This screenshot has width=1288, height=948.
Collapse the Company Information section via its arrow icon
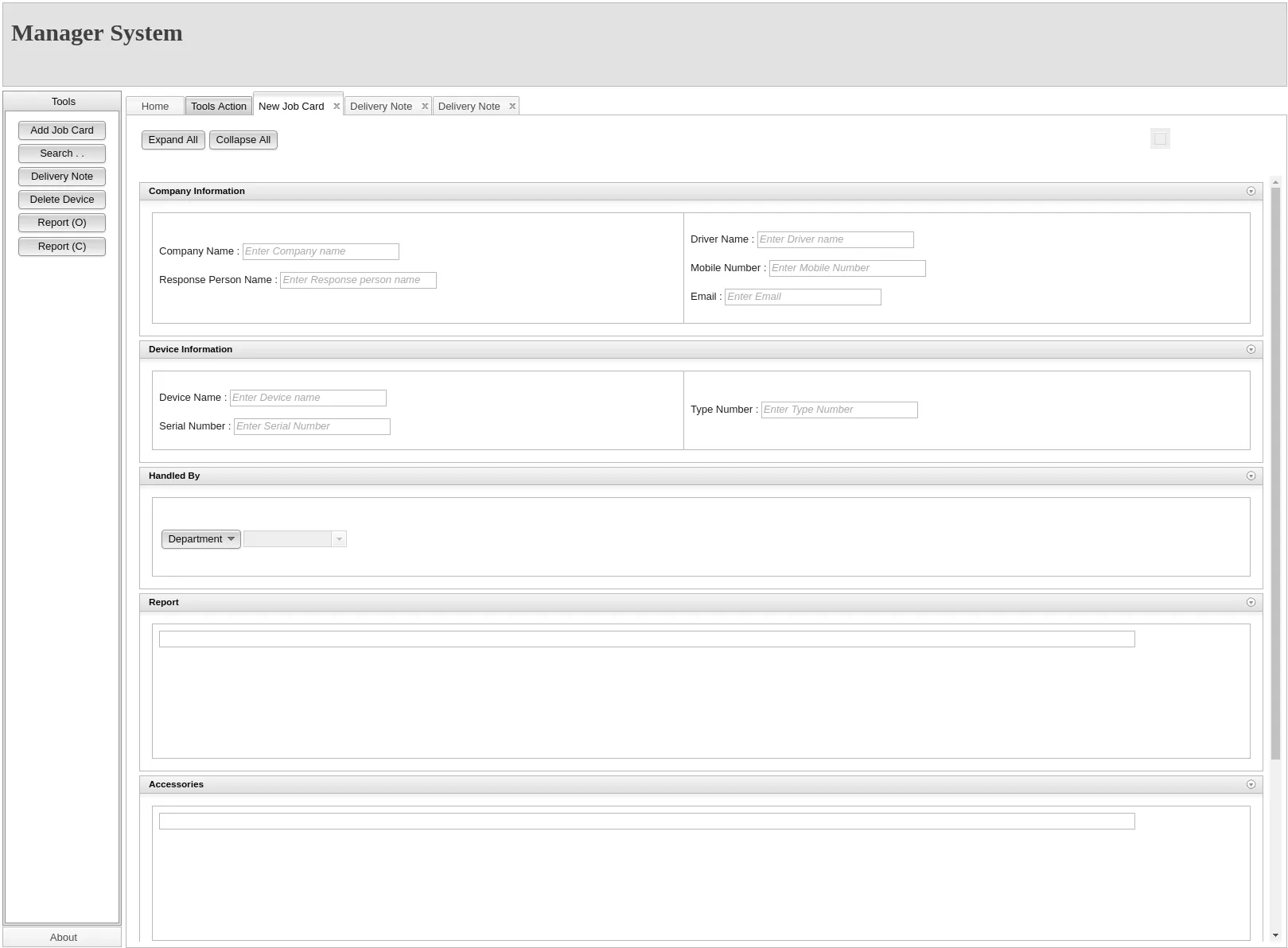click(x=1251, y=192)
